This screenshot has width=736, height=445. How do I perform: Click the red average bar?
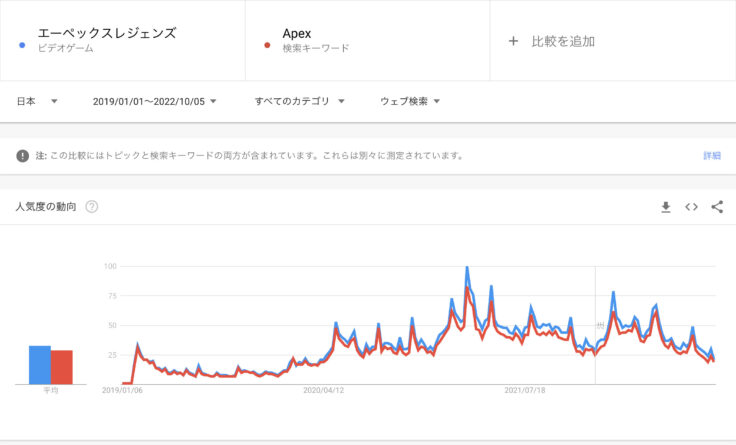[x=62, y=367]
